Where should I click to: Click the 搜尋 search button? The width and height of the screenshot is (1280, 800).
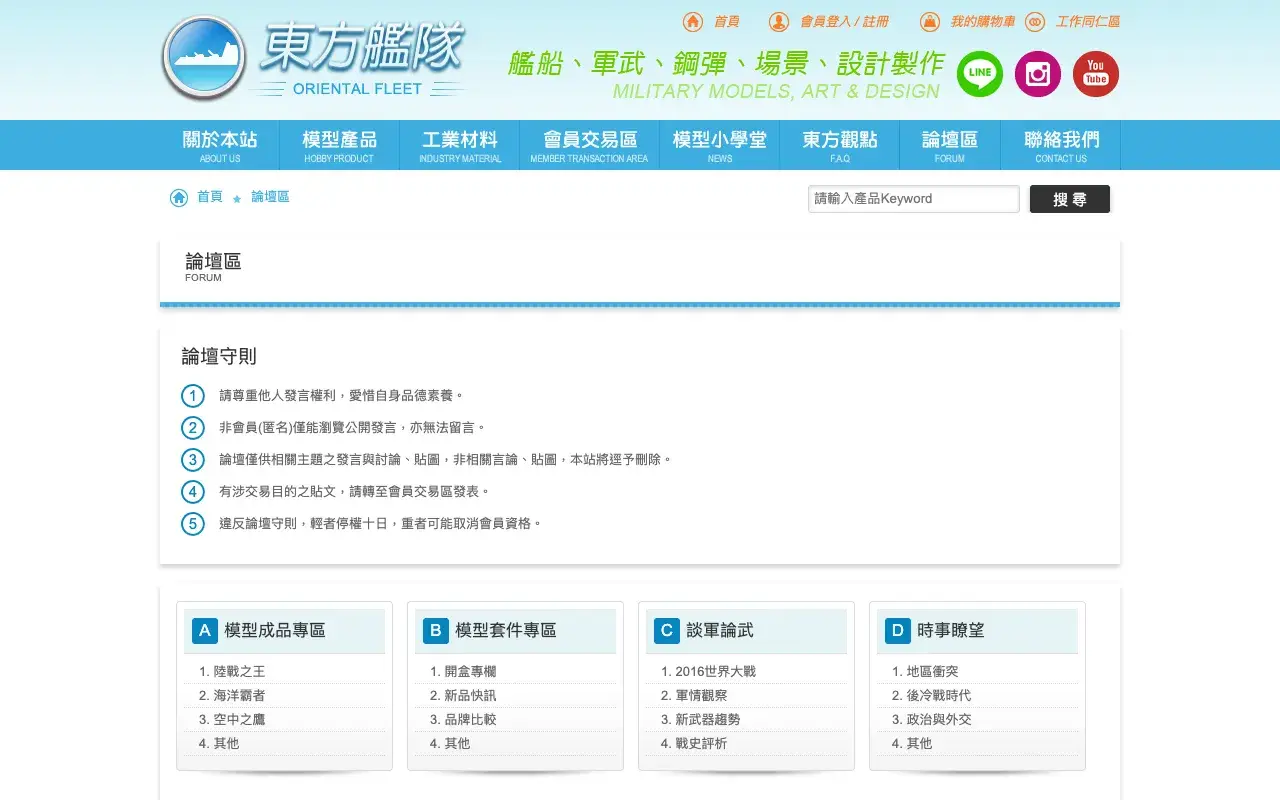(1070, 199)
